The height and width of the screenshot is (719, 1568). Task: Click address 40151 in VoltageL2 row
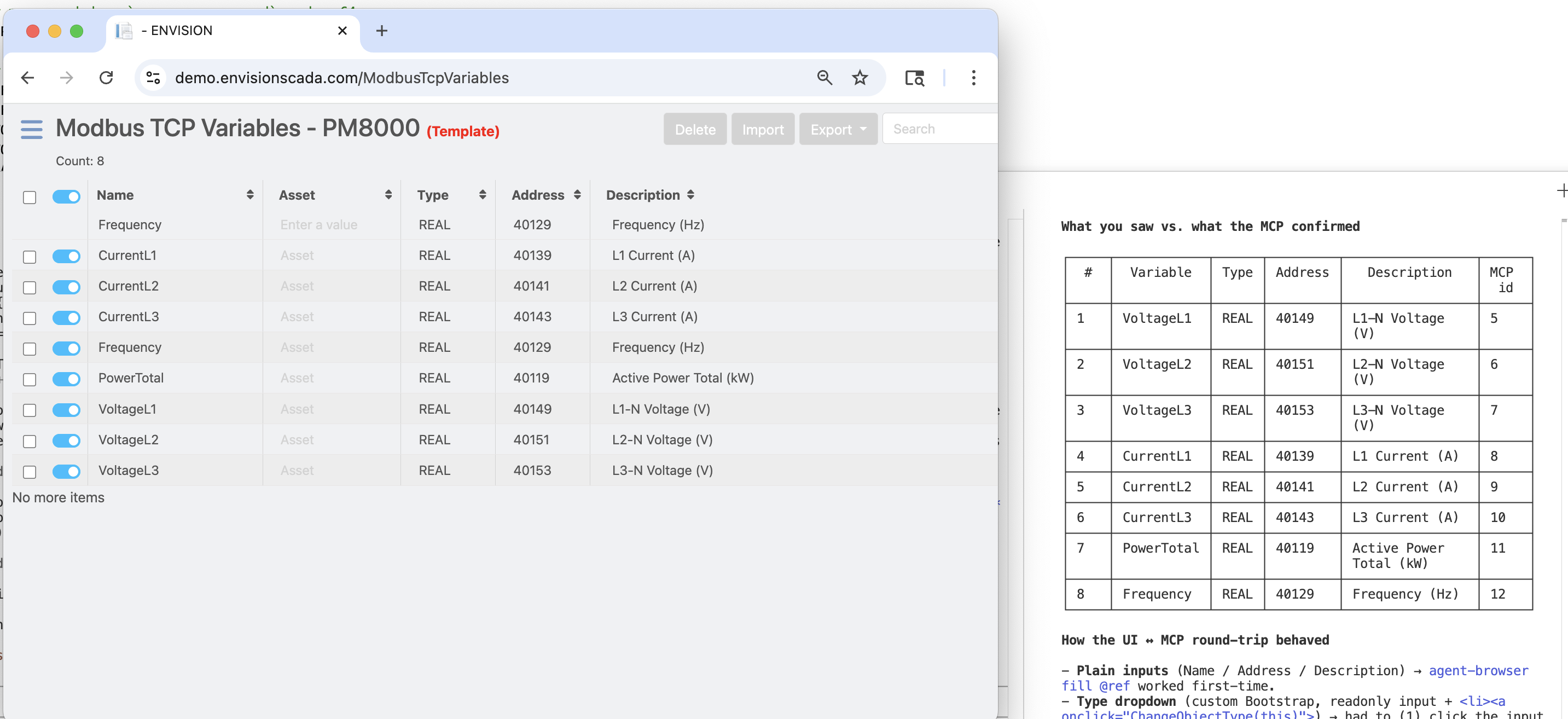point(531,439)
